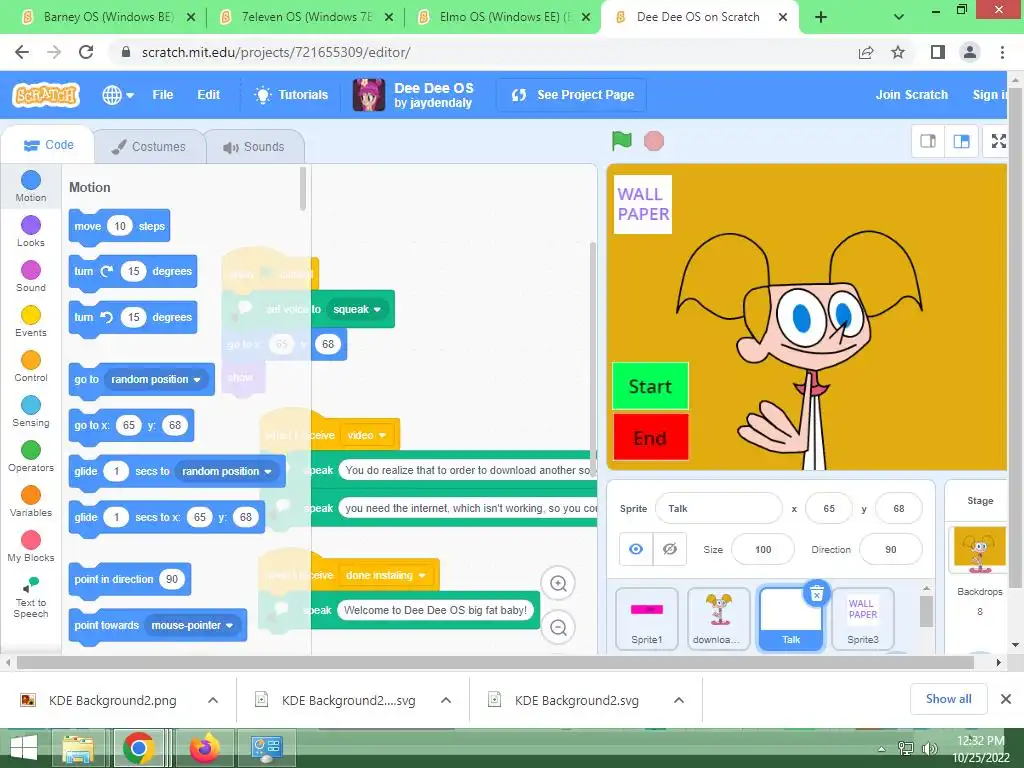1024x768 pixels.
Task: Click the Scratch logo
Action: coord(46,95)
